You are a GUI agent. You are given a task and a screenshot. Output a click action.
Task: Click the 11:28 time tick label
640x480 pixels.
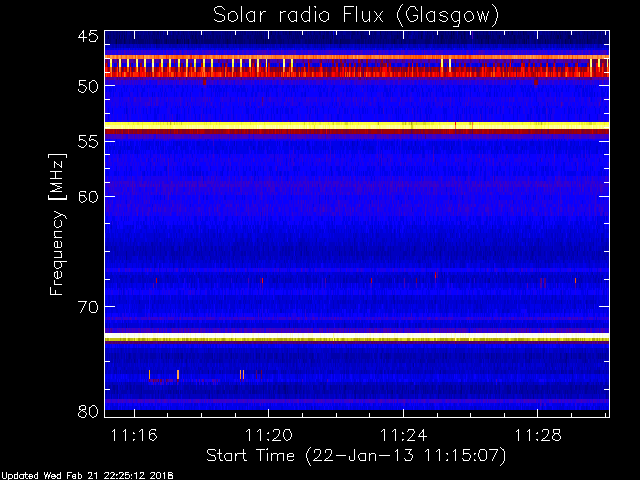coord(538,435)
